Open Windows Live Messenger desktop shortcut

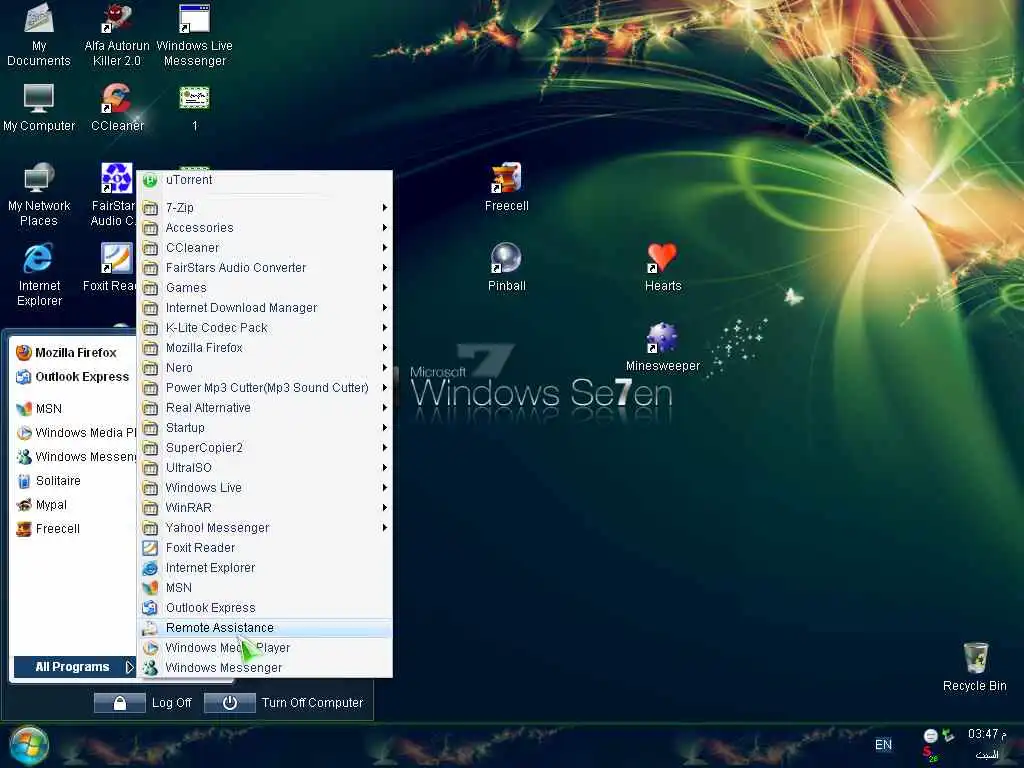pos(195,34)
